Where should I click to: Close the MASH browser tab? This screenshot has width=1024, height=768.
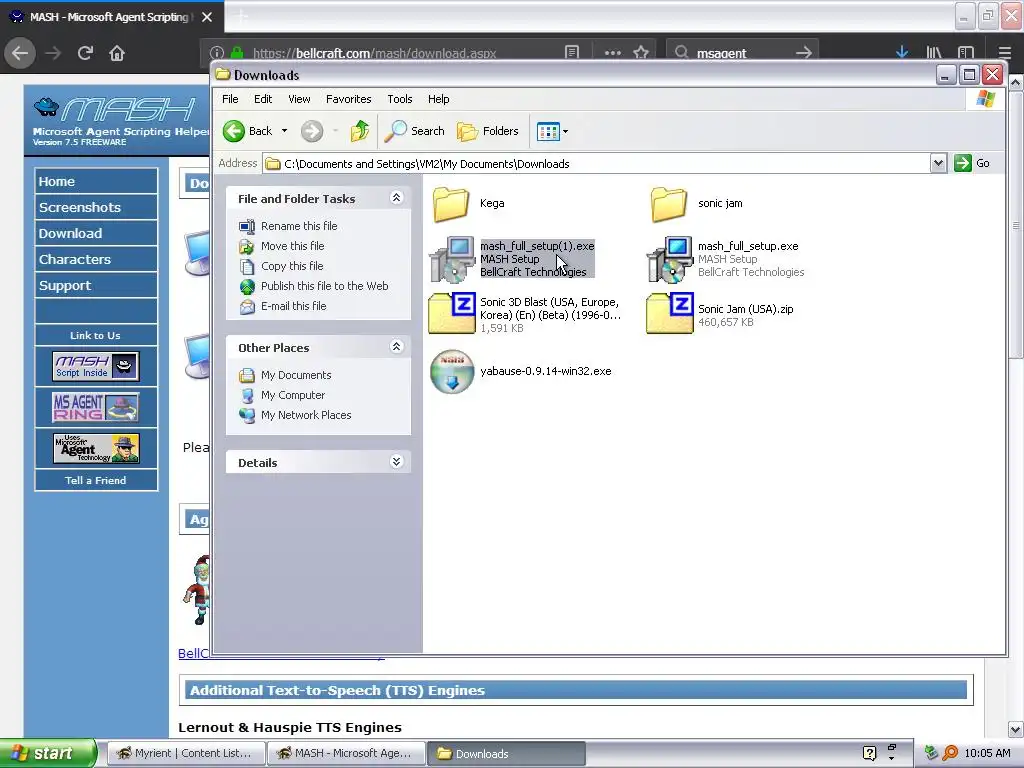pos(207,17)
